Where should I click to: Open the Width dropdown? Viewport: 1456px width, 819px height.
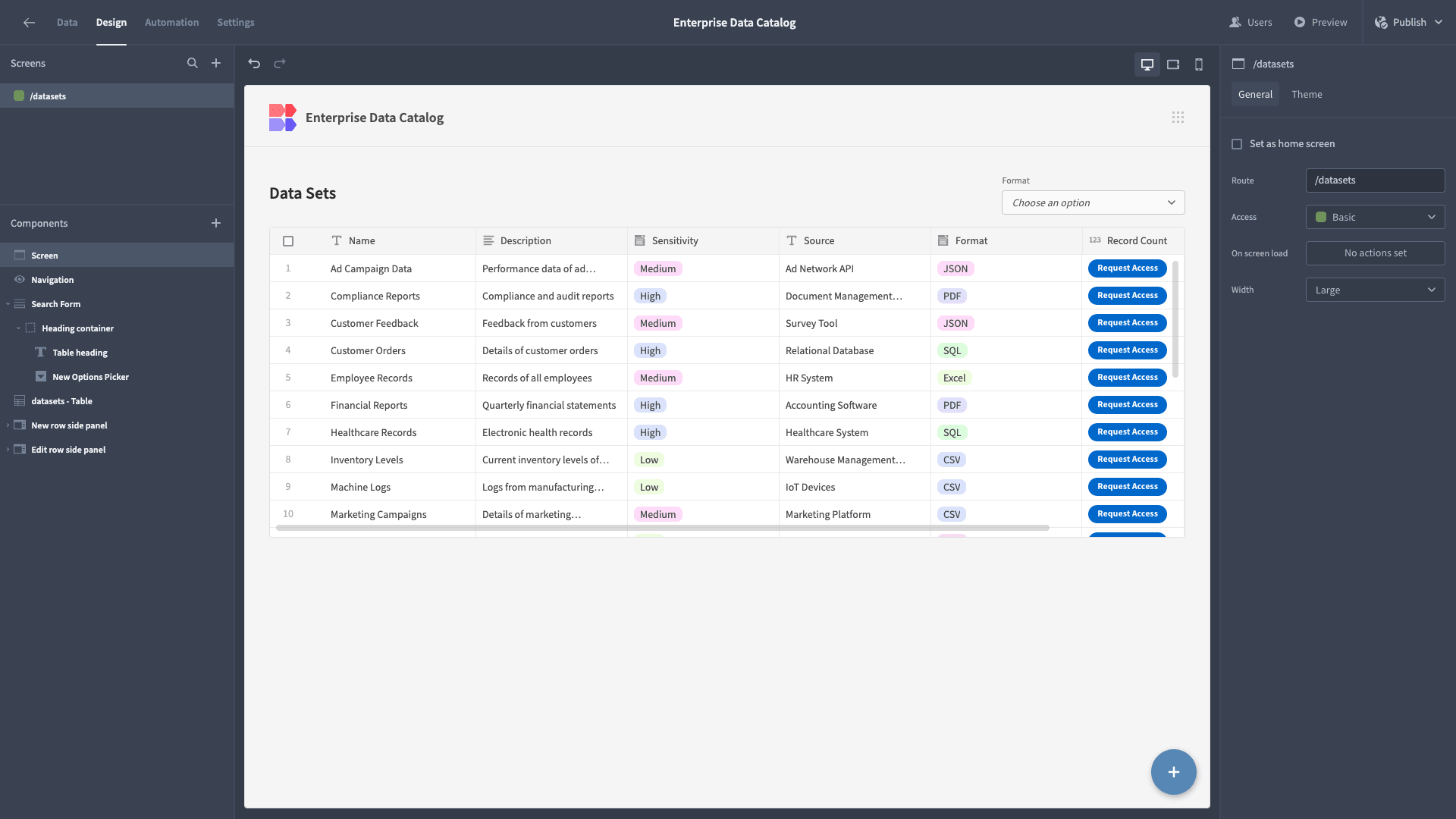pos(1375,290)
